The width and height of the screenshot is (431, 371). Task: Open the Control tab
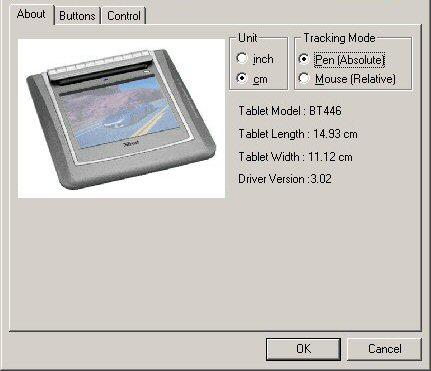(x=124, y=16)
